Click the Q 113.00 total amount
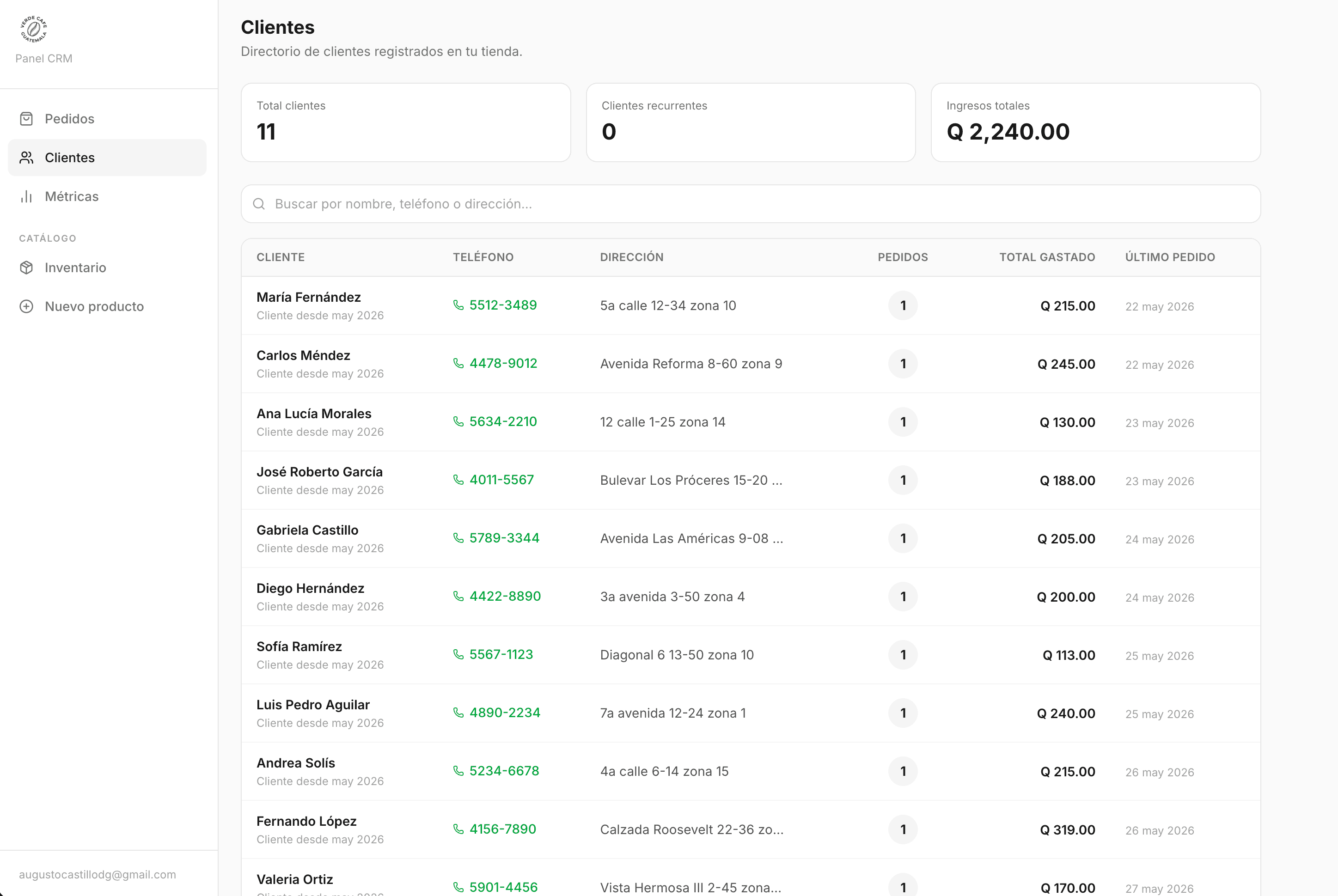The height and width of the screenshot is (896, 1338). tap(1069, 655)
